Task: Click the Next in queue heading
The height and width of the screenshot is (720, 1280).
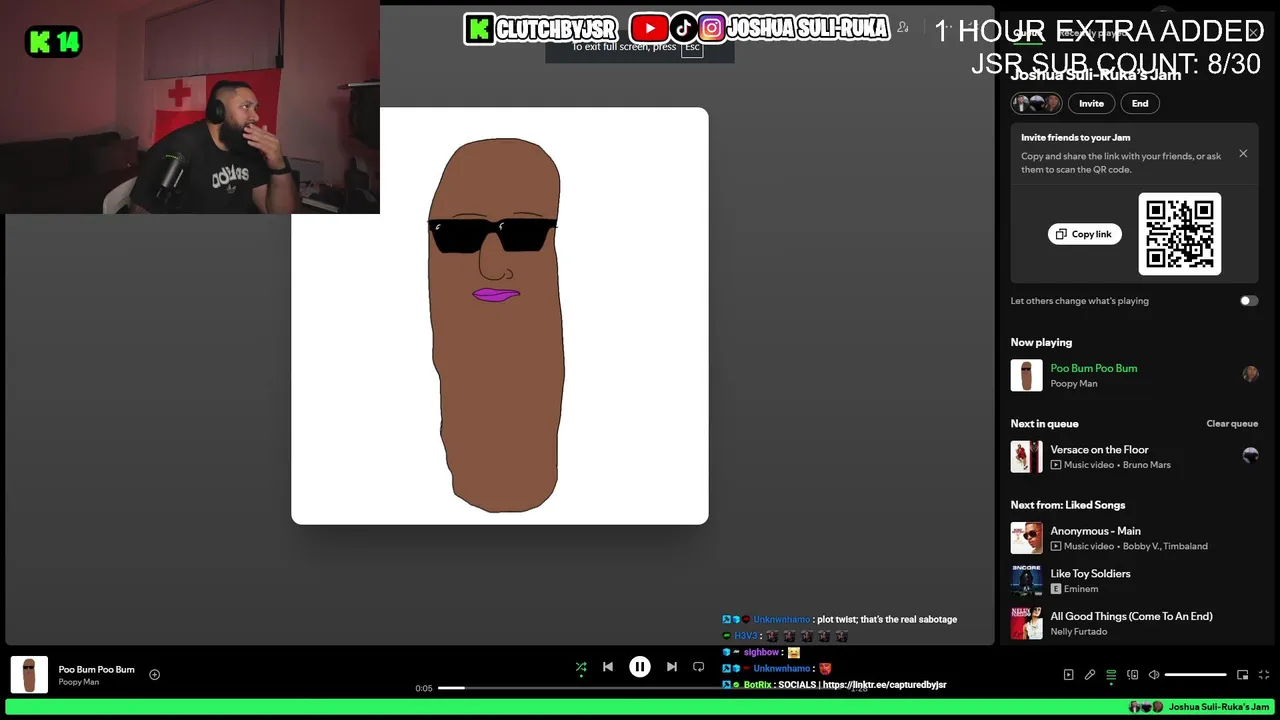Action: pyautogui.click(x=1044, y=424)
